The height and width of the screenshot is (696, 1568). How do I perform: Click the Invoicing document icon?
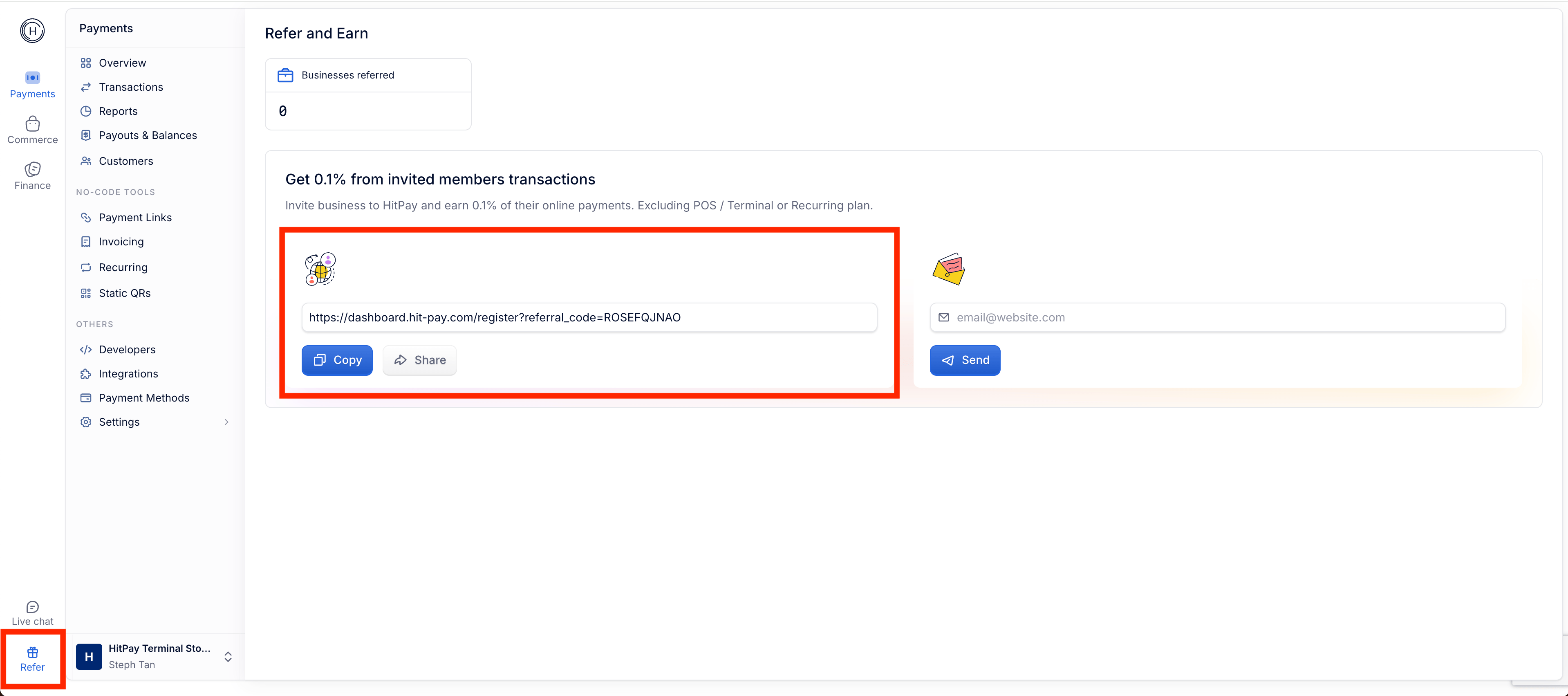coord(86,242)
